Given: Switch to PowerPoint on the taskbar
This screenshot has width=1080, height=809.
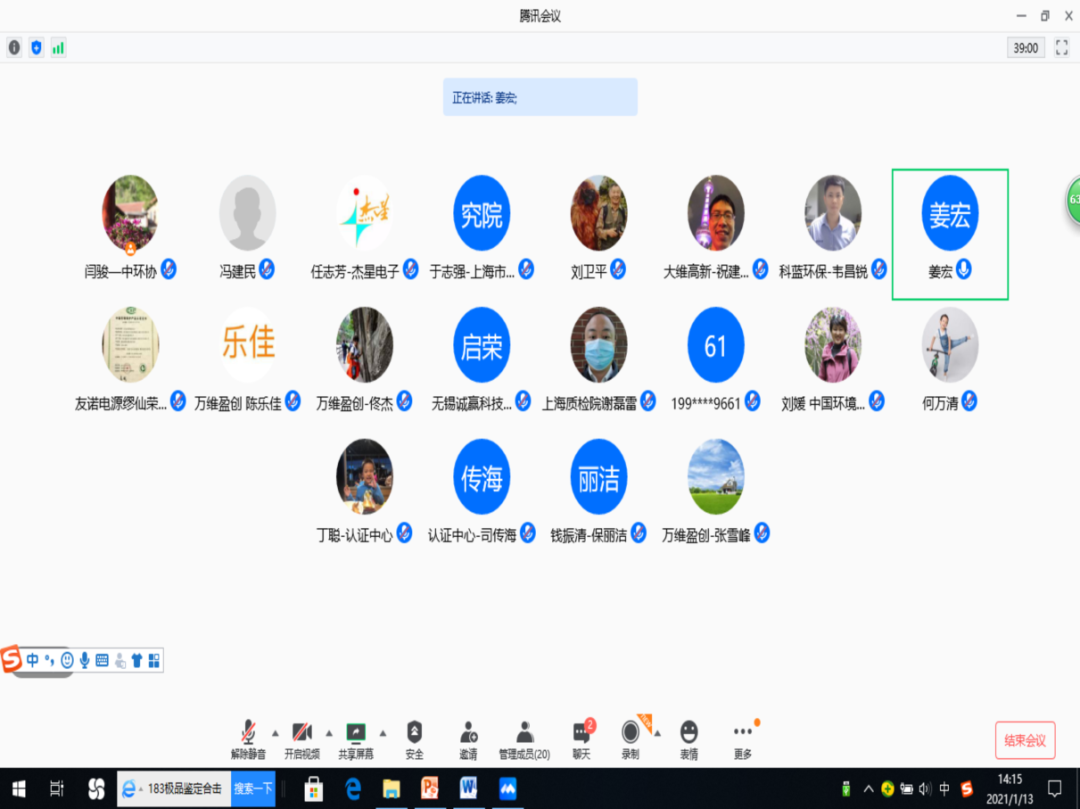Looking at the screenshot, I should coord(430,788).
